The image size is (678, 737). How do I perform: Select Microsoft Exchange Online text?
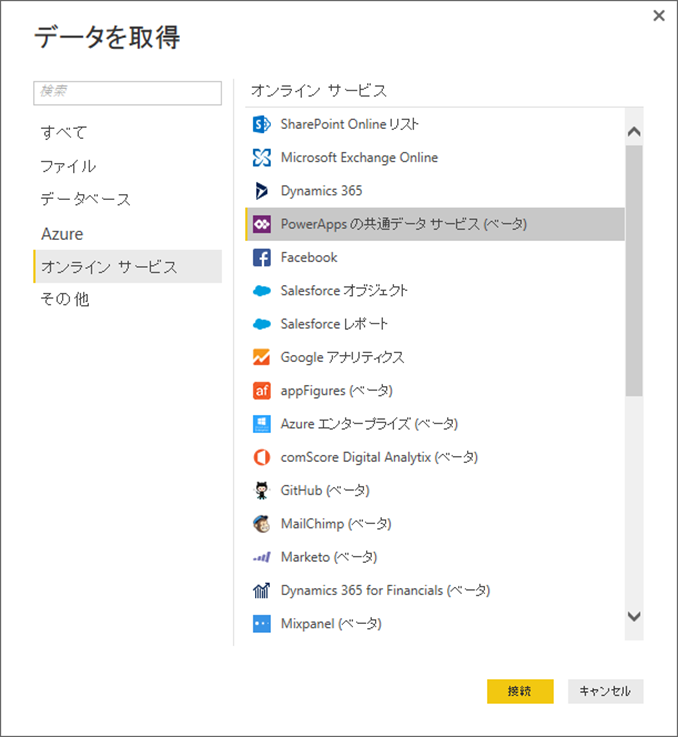(x=359, y=157)
